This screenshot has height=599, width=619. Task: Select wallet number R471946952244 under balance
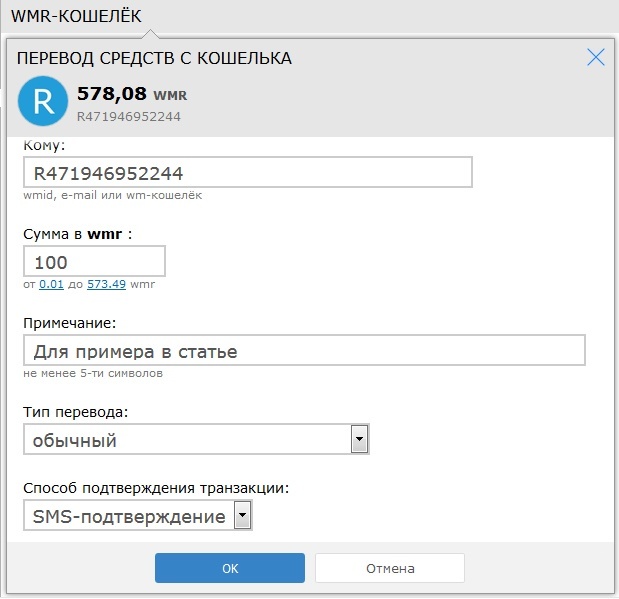pos(129,116)
